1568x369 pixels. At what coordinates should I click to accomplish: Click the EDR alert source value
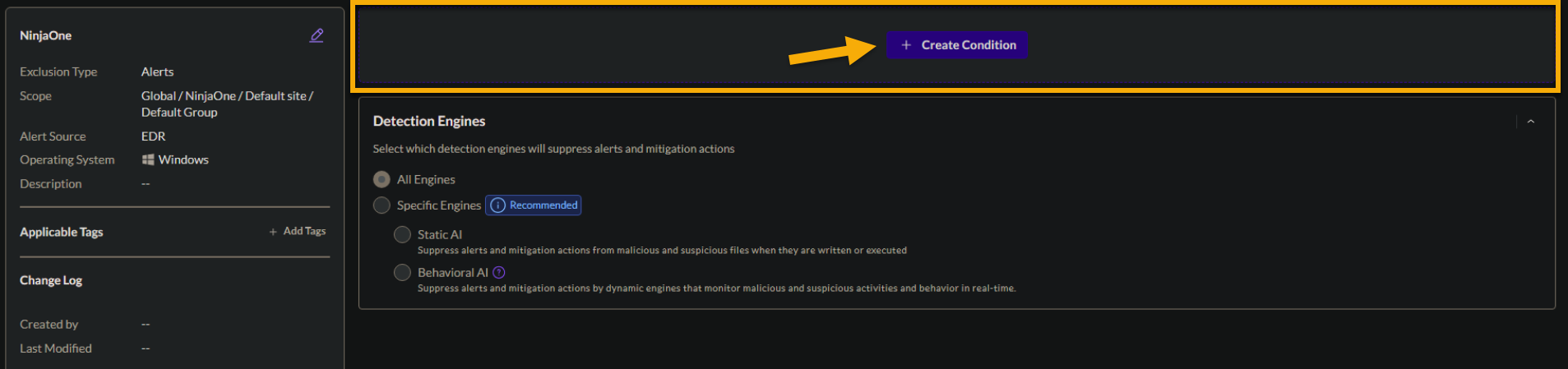click(153, 136)
